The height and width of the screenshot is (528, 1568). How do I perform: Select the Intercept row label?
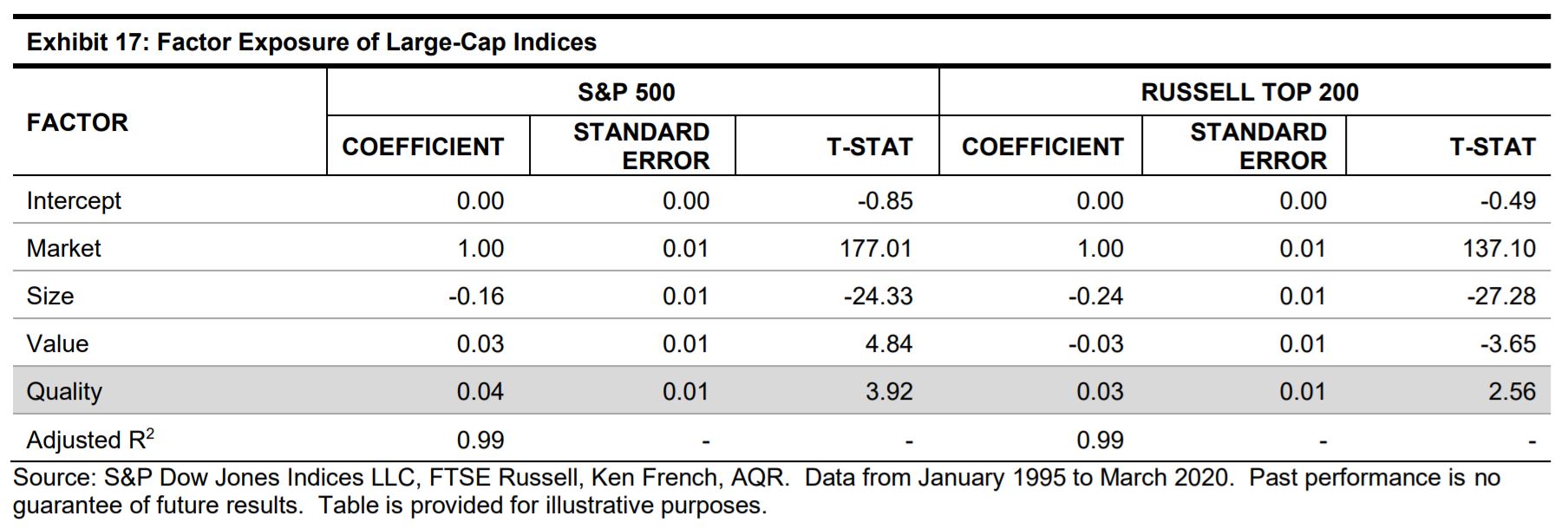74,201
